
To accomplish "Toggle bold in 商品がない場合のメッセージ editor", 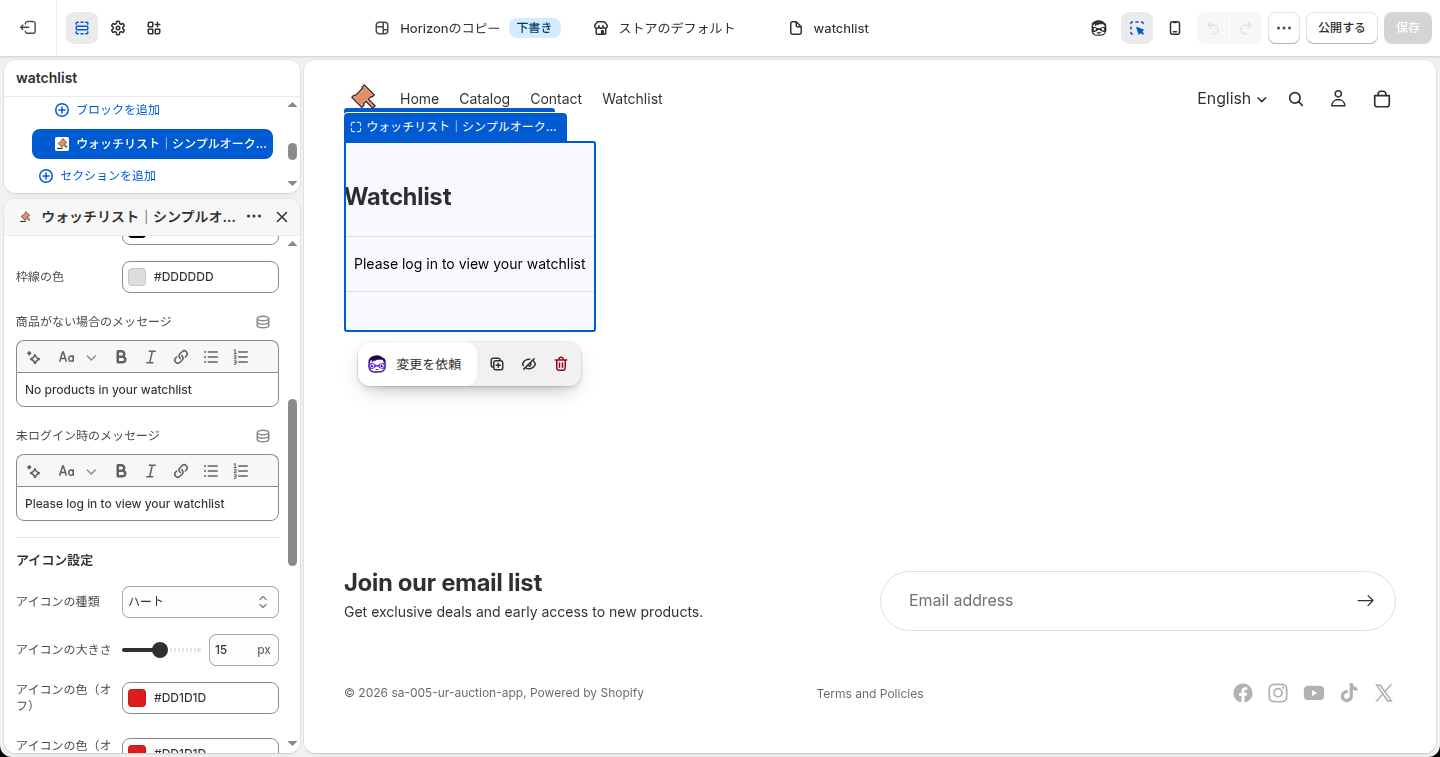I will click(121, 357).
